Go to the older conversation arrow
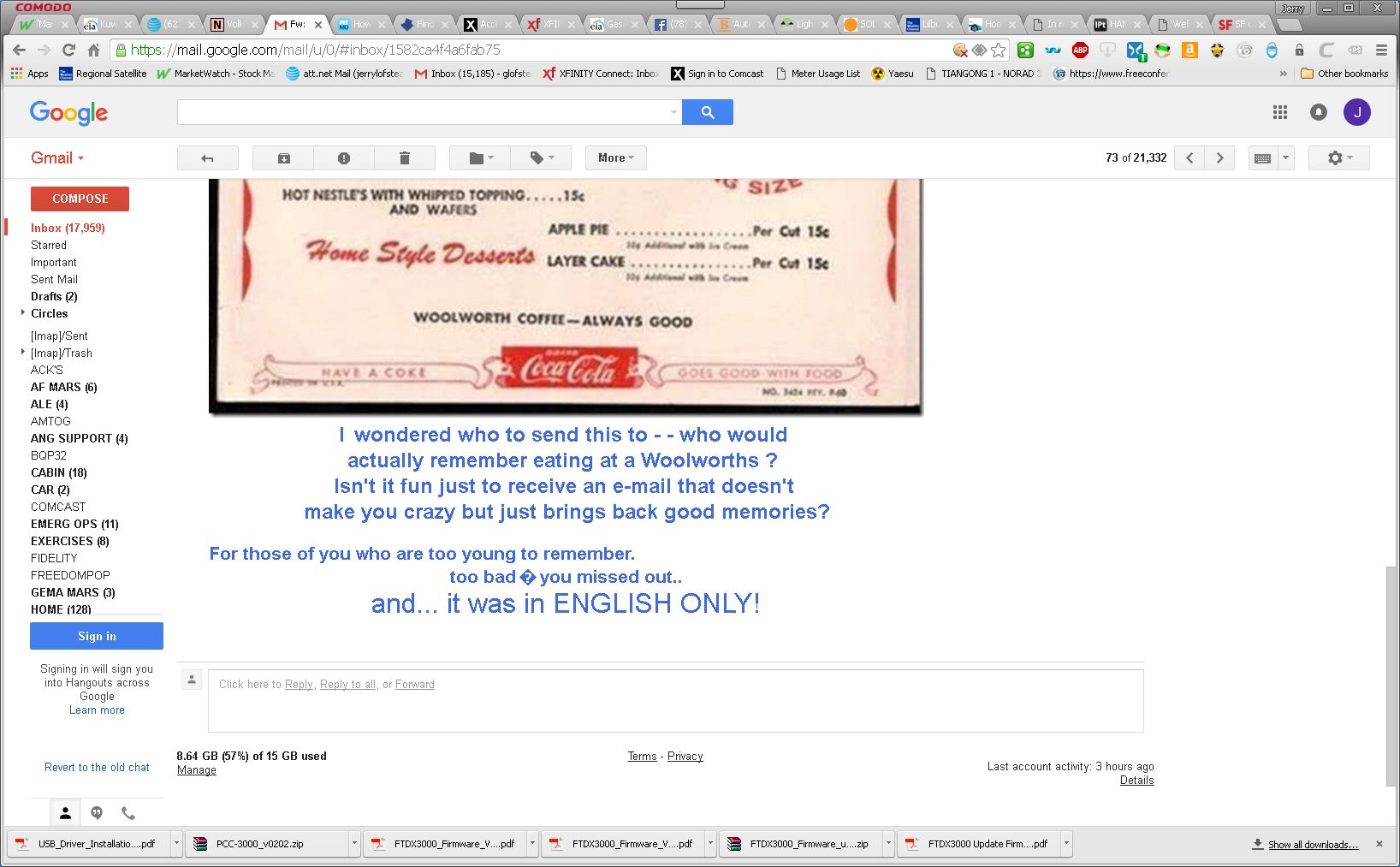The height and width of the screenshot is (867, 1400). point(1219,158)
